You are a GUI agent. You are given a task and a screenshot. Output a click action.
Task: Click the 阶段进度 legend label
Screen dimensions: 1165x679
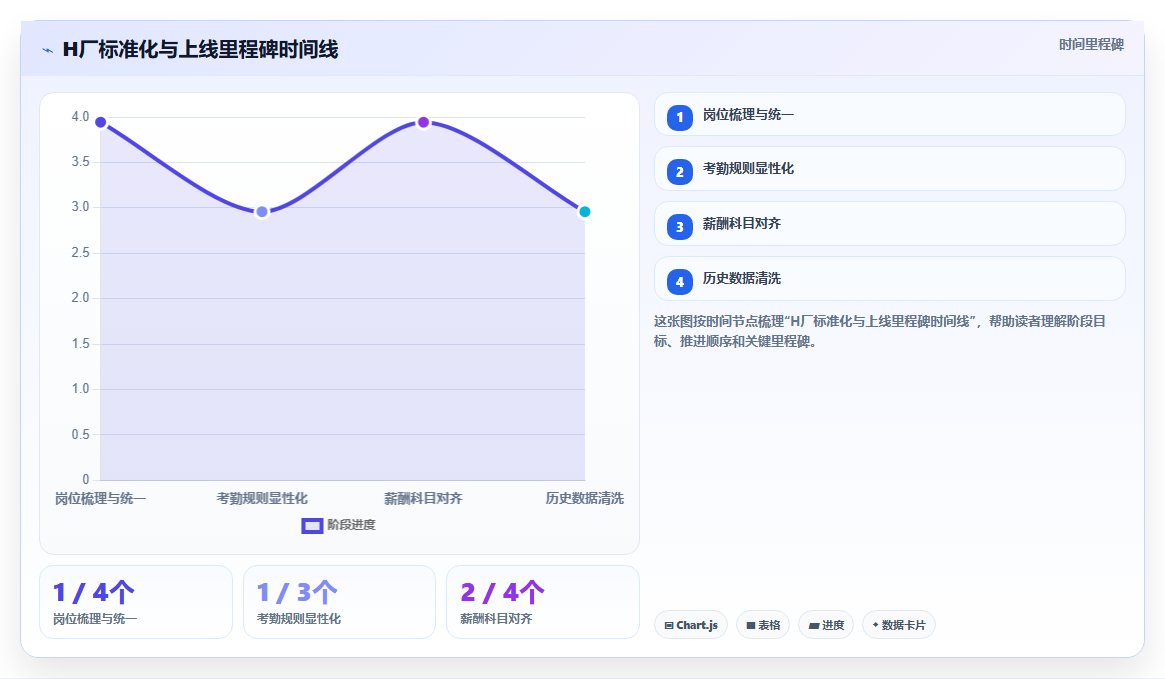click(x=351, y=525)
